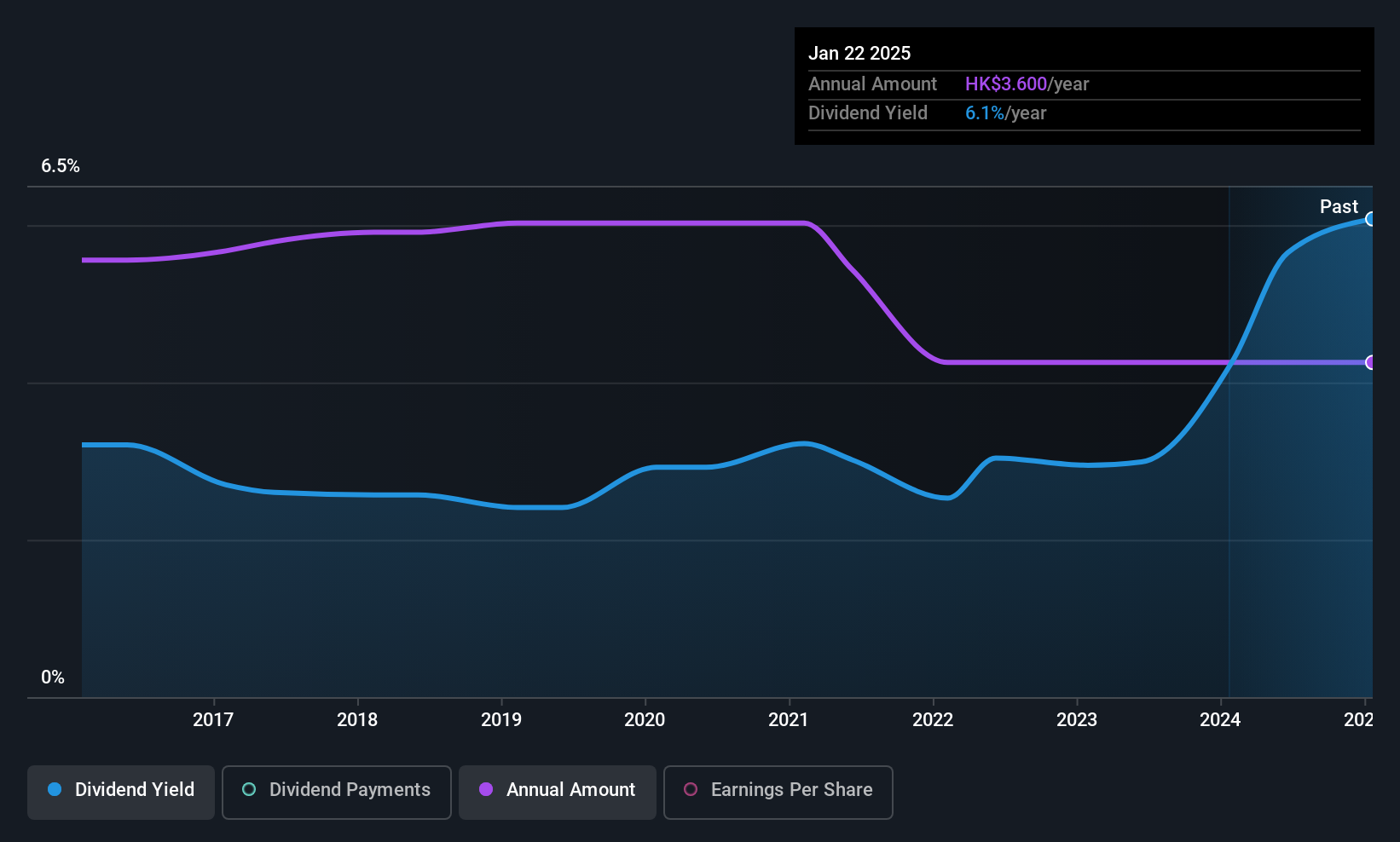Click the 6.1%/year yield in tooltip
Viewport: 1400px width, 842px height.
pyautogui.click(x=1005, y=112)
